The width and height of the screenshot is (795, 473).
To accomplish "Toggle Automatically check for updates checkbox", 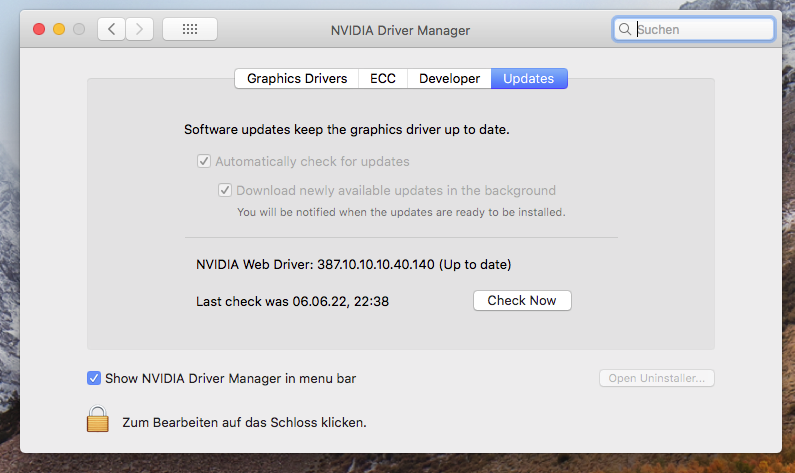I will coord(204,161).
